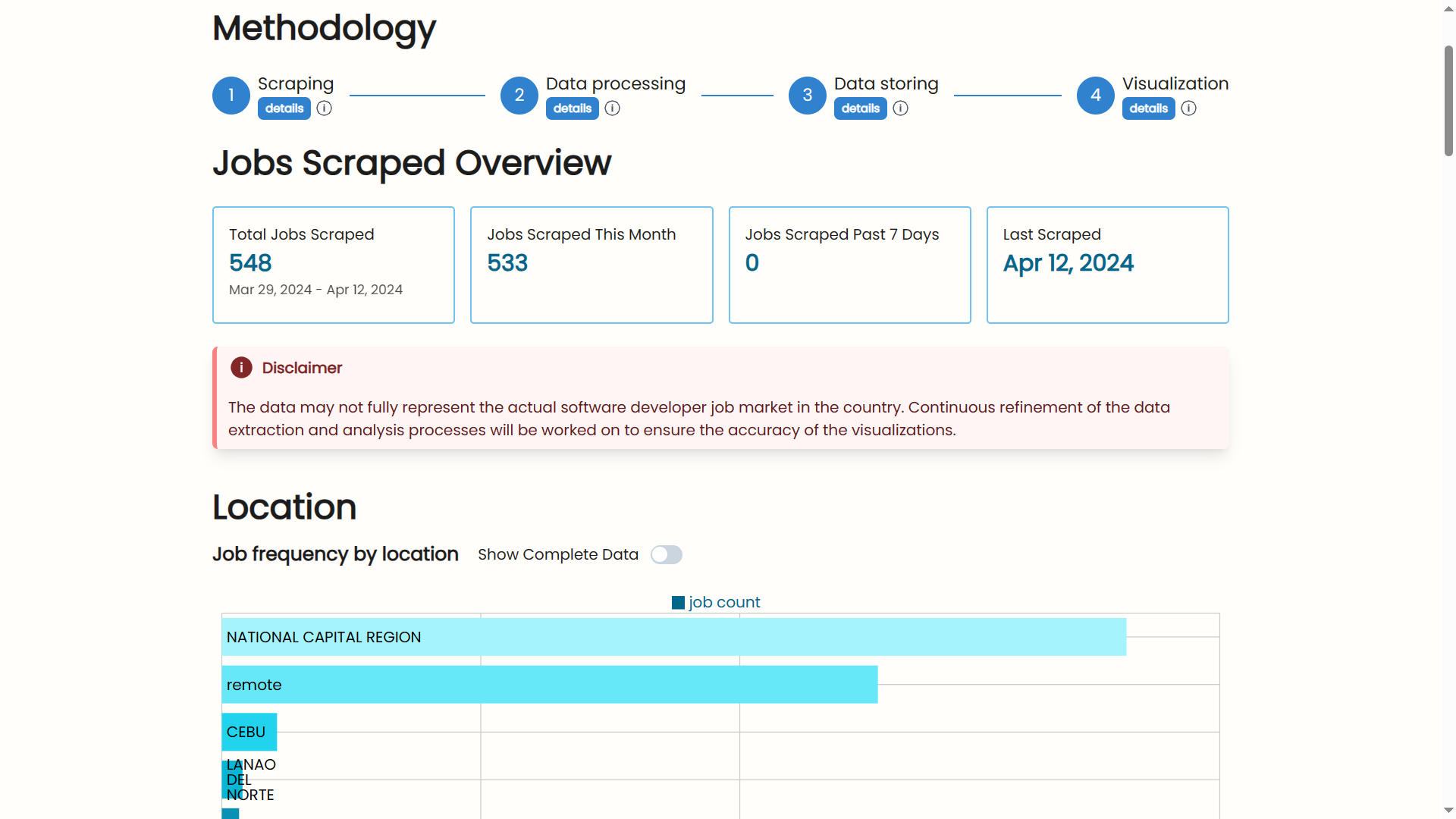Select step 1 Scraping circle

pos(231,96)
